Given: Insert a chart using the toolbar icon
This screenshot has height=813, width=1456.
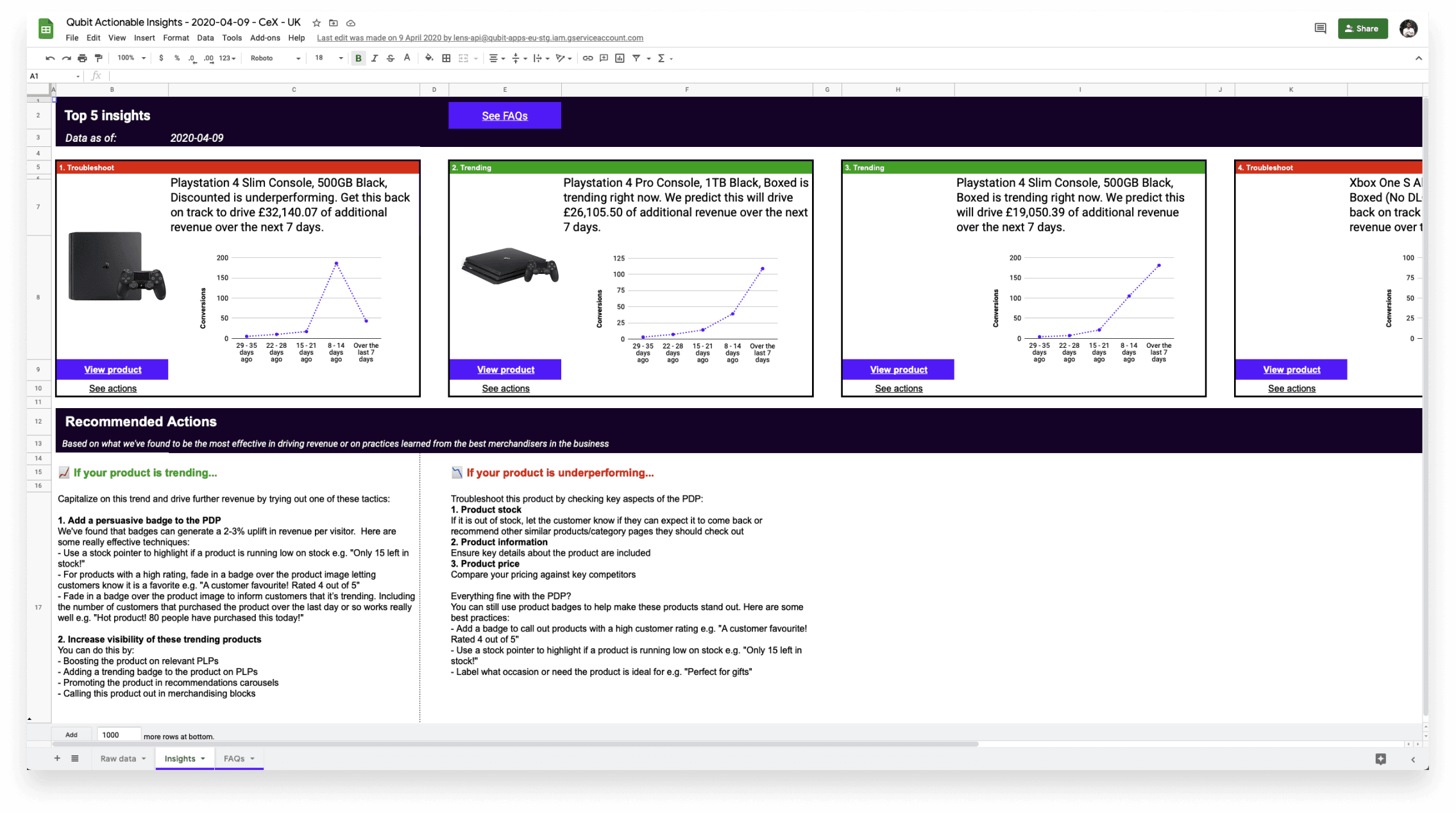Looking at the screenshot, I should 620,58.
